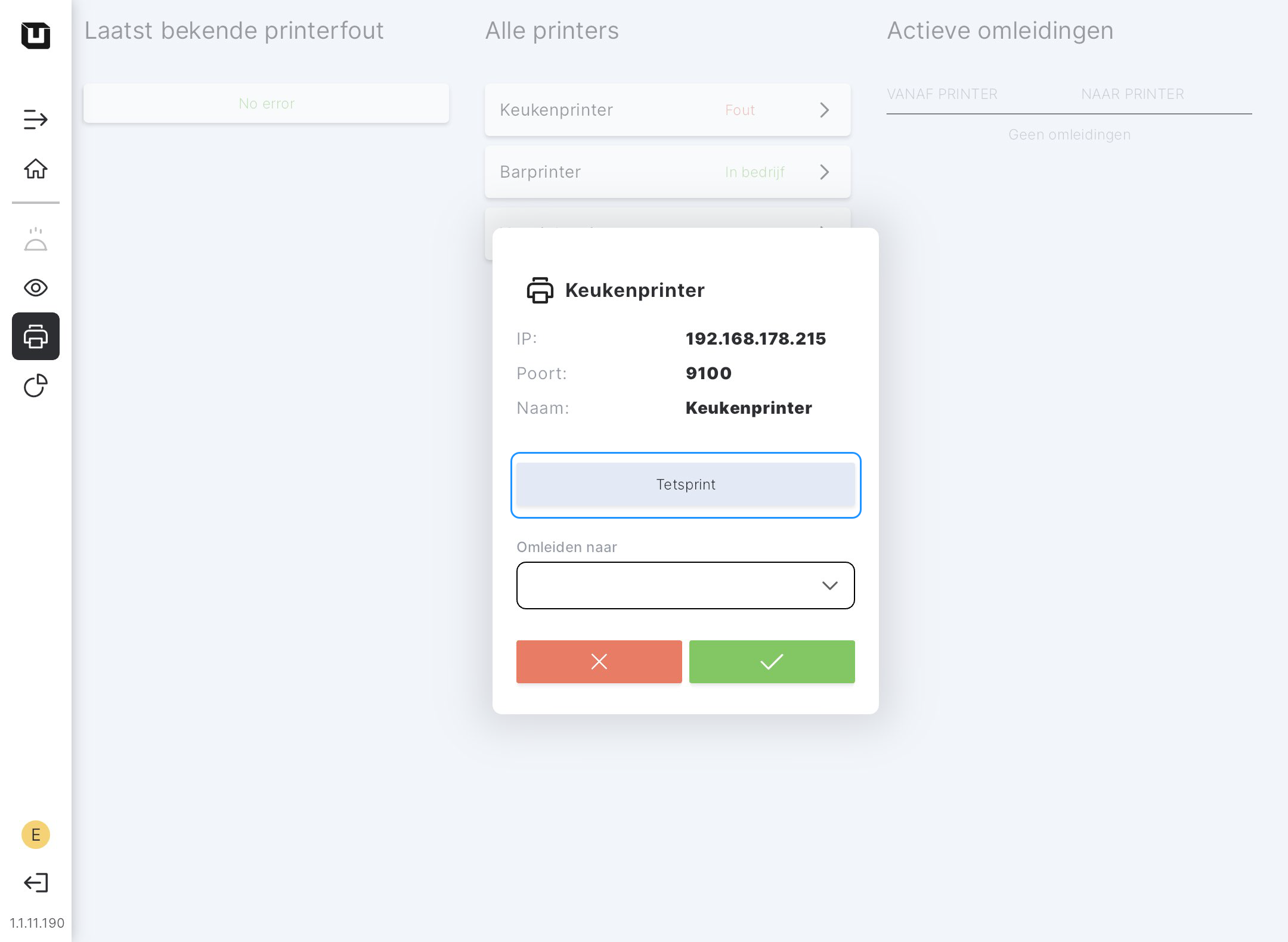Viewport: 1288px width, 942px height.
Task: Open the pie chart reports icon
Action: pyautogui.click(x=36, y=385)
